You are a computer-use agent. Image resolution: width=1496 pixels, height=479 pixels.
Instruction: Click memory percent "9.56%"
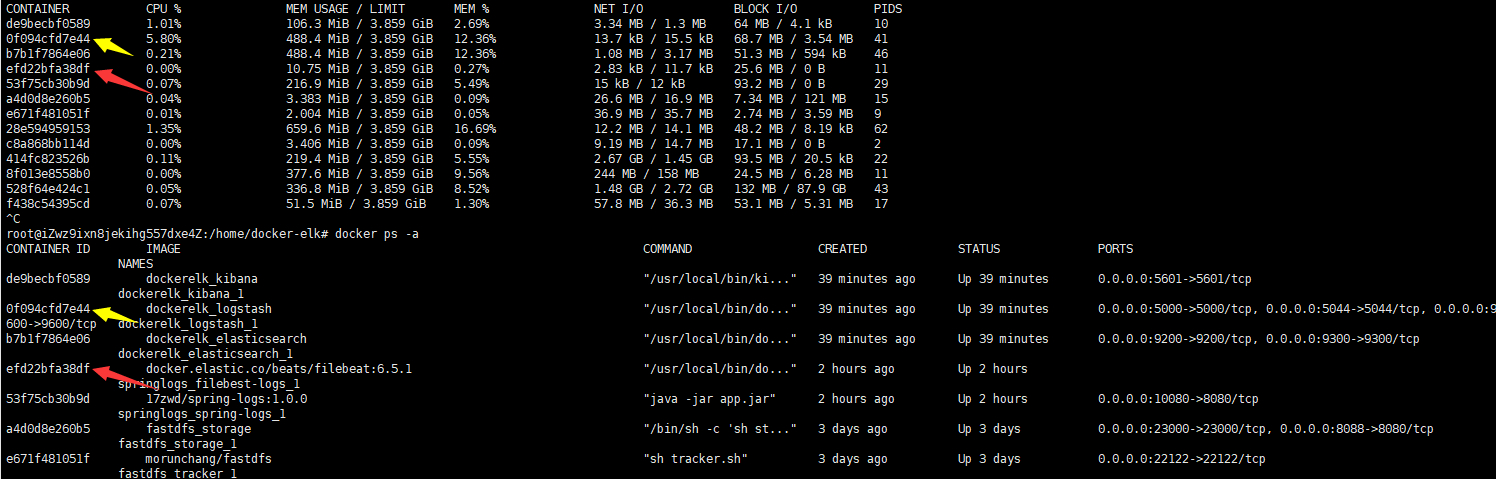tap(471, 173)
